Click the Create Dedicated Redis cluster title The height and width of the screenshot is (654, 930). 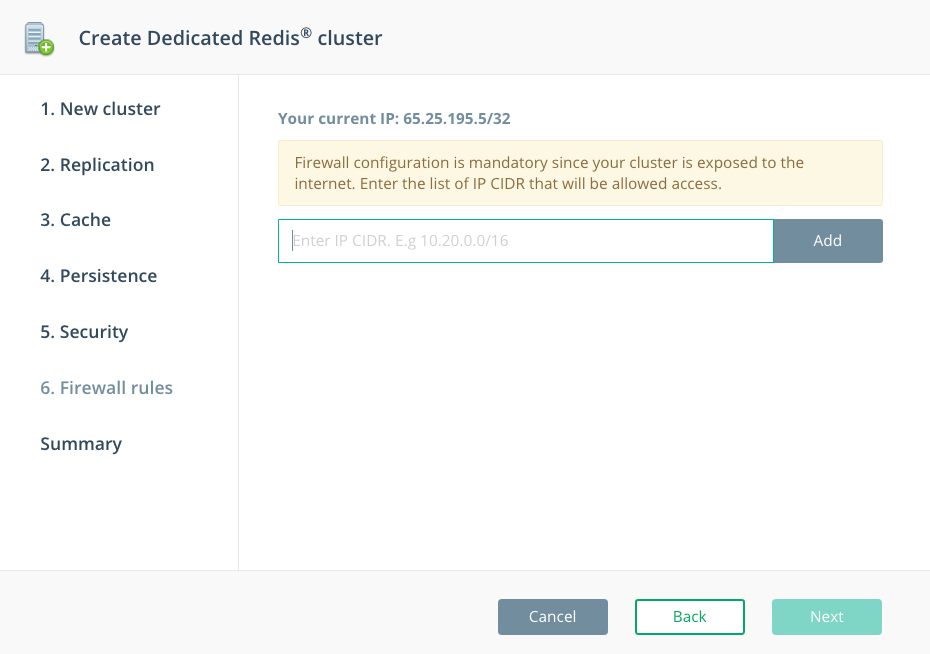click(230, 38)
